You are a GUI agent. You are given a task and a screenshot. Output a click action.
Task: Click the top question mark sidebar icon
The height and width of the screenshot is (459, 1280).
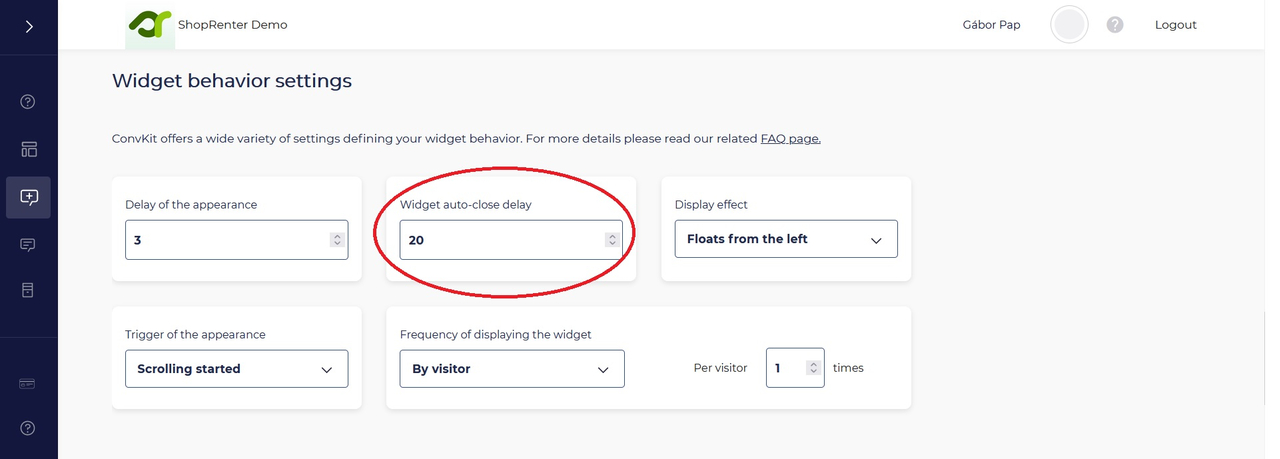pos(28,101)
